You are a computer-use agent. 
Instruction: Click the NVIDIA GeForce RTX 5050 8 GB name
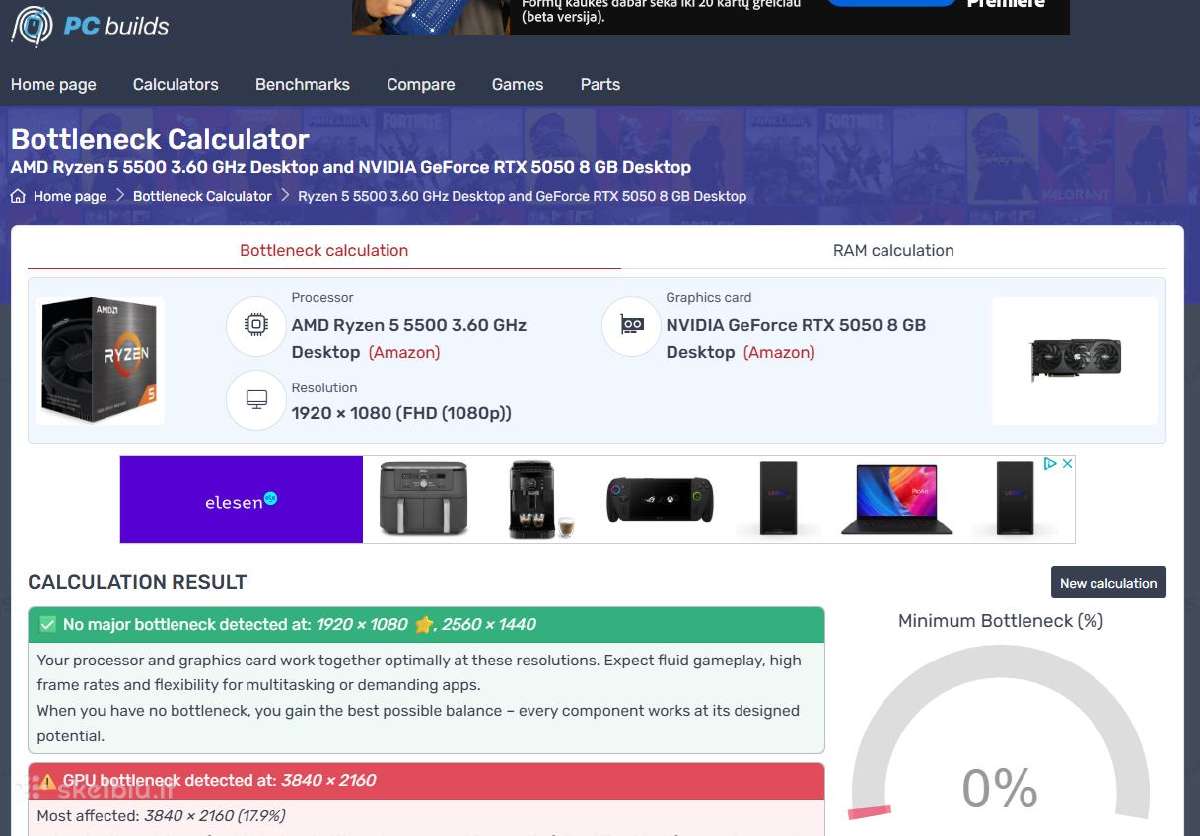tap(796, 338)
